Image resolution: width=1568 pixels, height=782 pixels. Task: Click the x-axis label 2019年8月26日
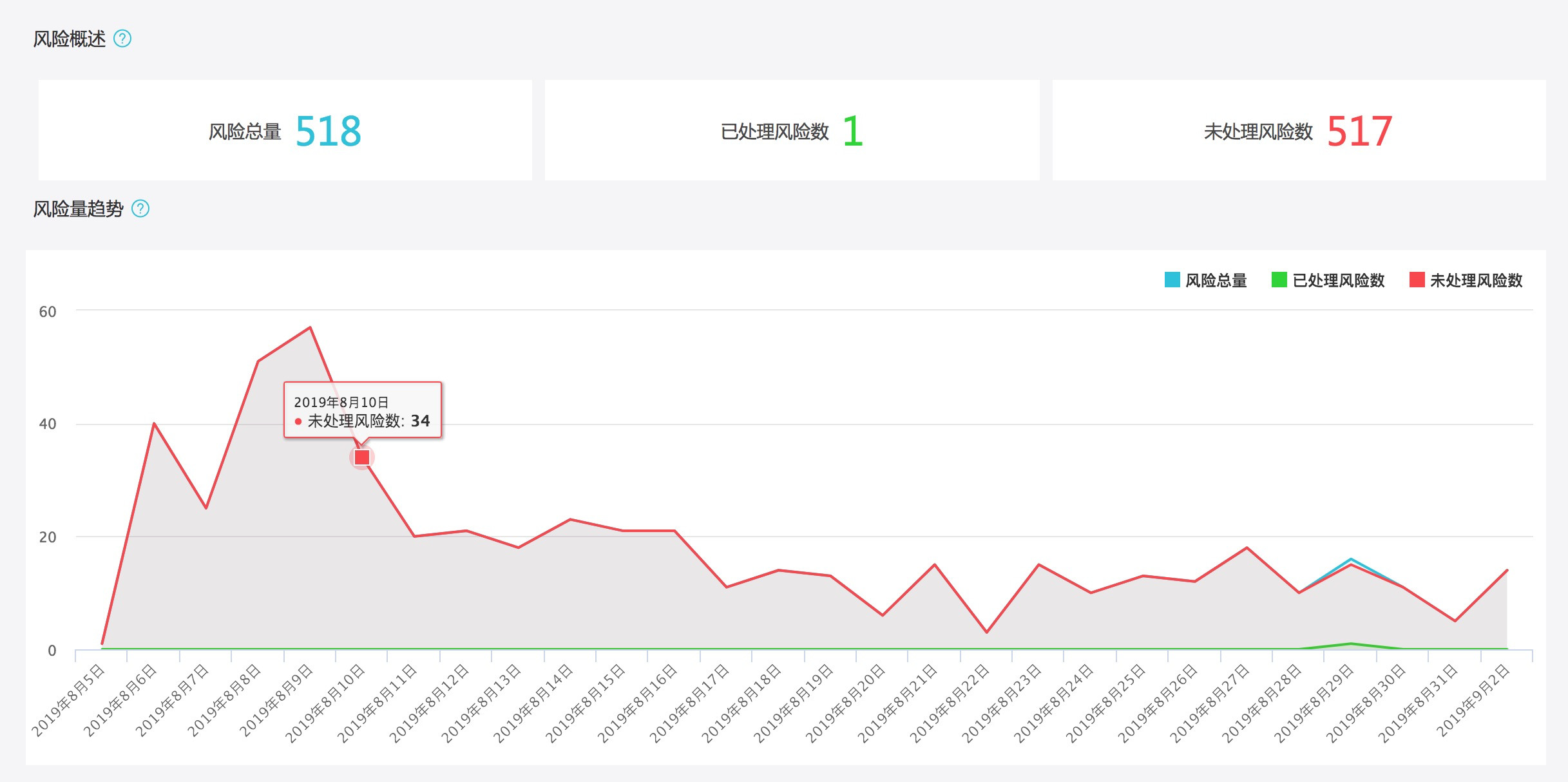click(1158, 703)
